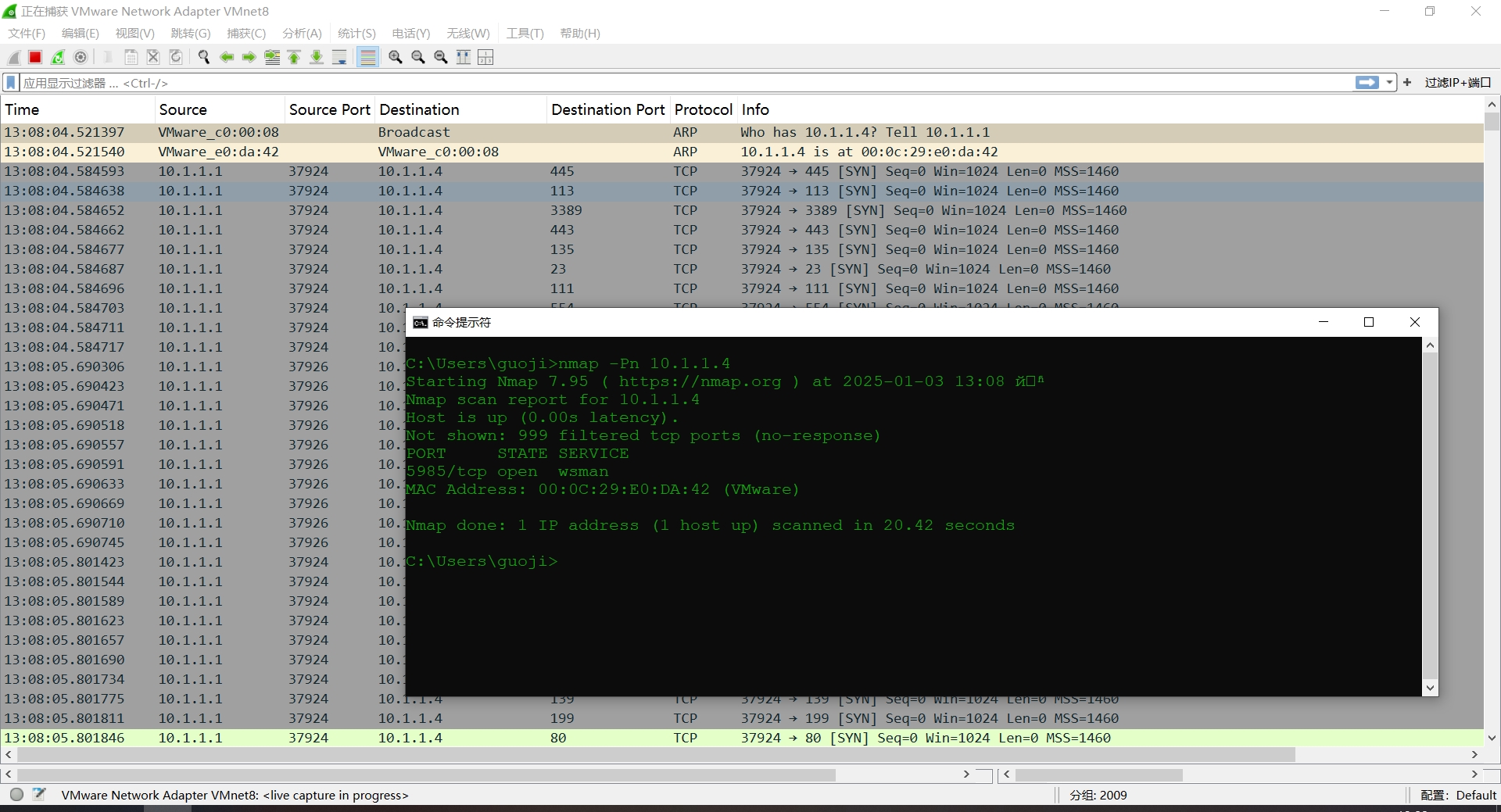The image size is (1501, 812).
Task: Sort by the Info column header
Action: coord(1110,109)
